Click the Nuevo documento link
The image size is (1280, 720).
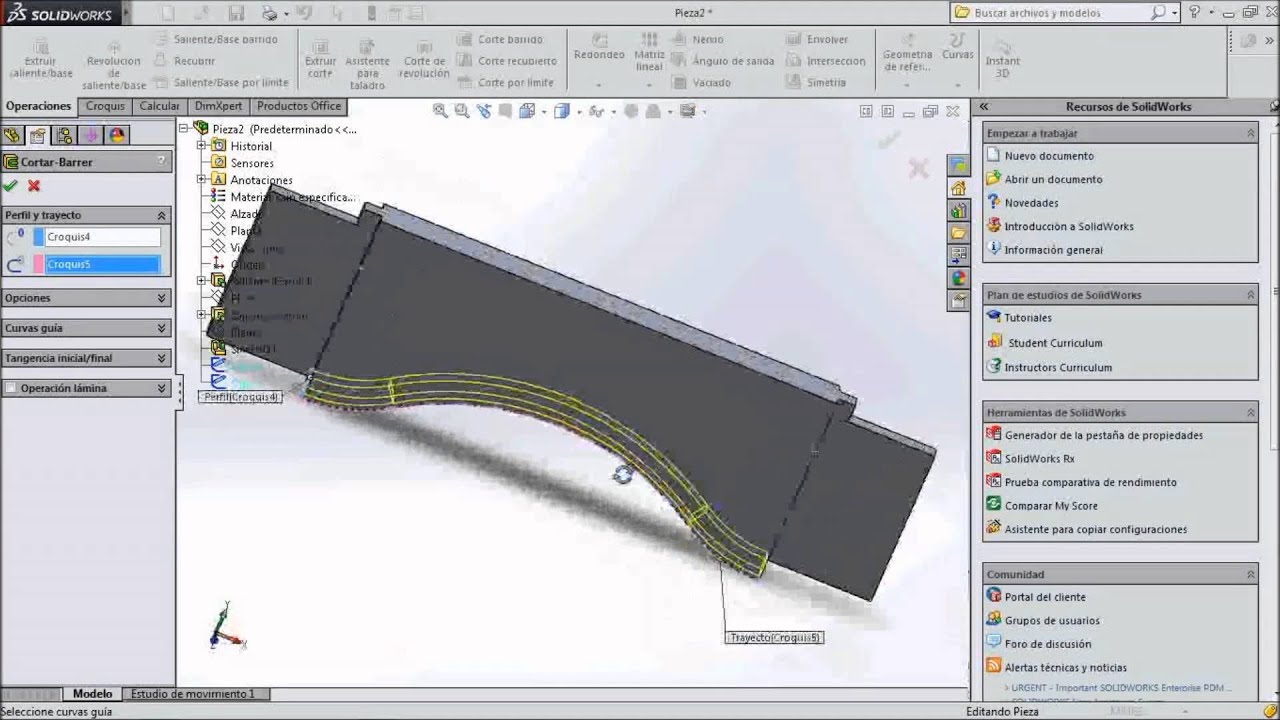coord(1049,156)
